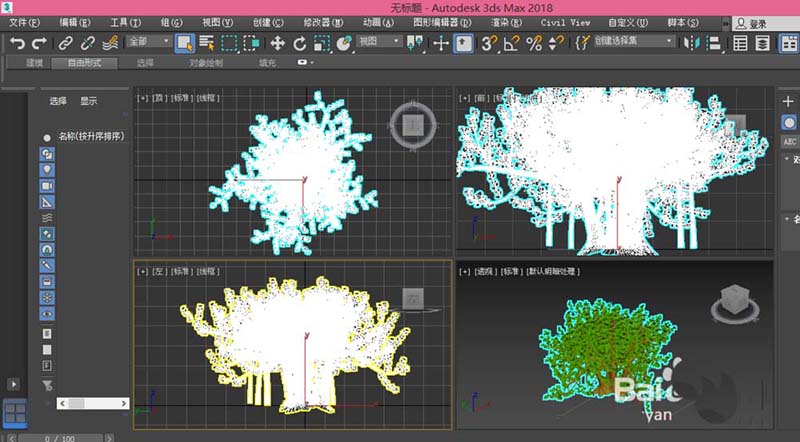
Task: Open the 渲染(R) menu
Action: (506, 22)
